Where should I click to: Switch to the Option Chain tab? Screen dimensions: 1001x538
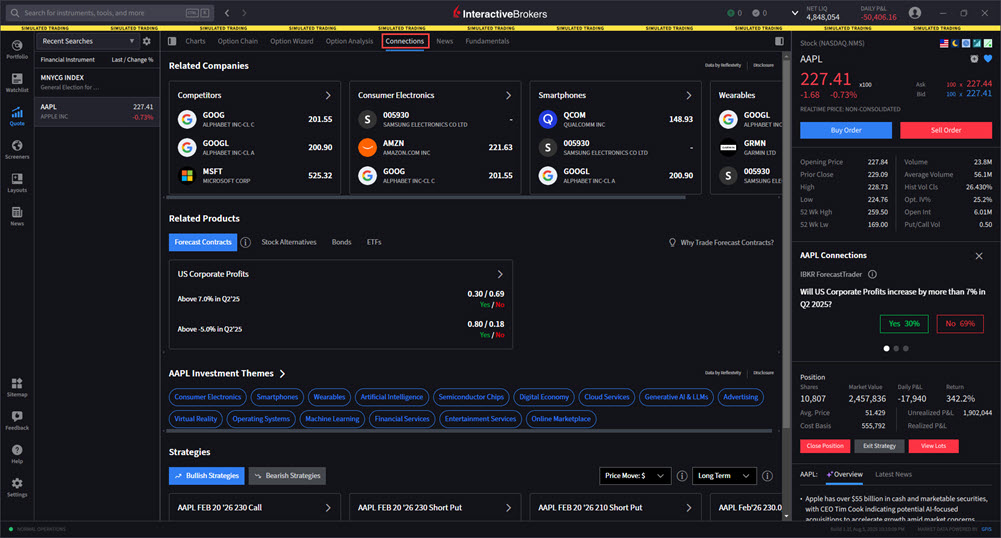[x=236, y=41]
